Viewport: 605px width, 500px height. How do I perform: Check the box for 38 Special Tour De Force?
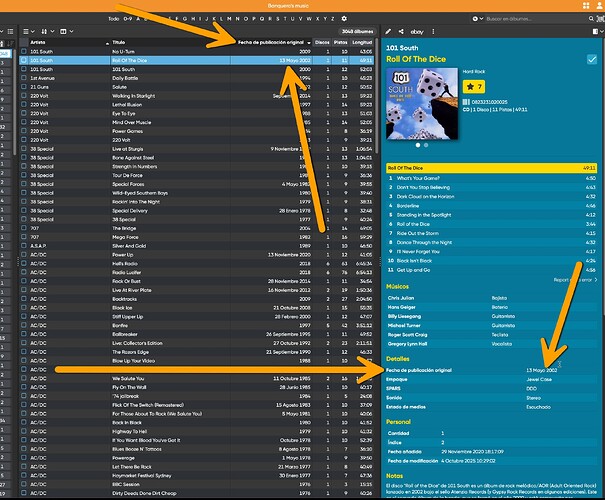click(x=24, y=175)
